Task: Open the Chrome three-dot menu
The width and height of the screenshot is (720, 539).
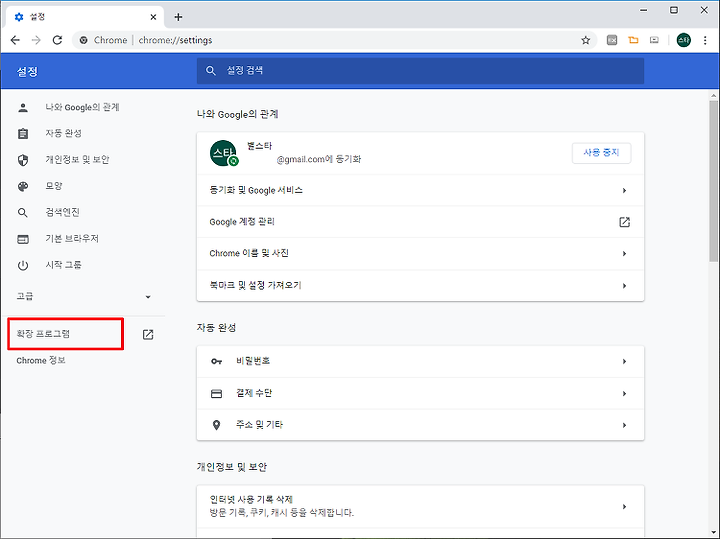Action: tap(705, 40)
